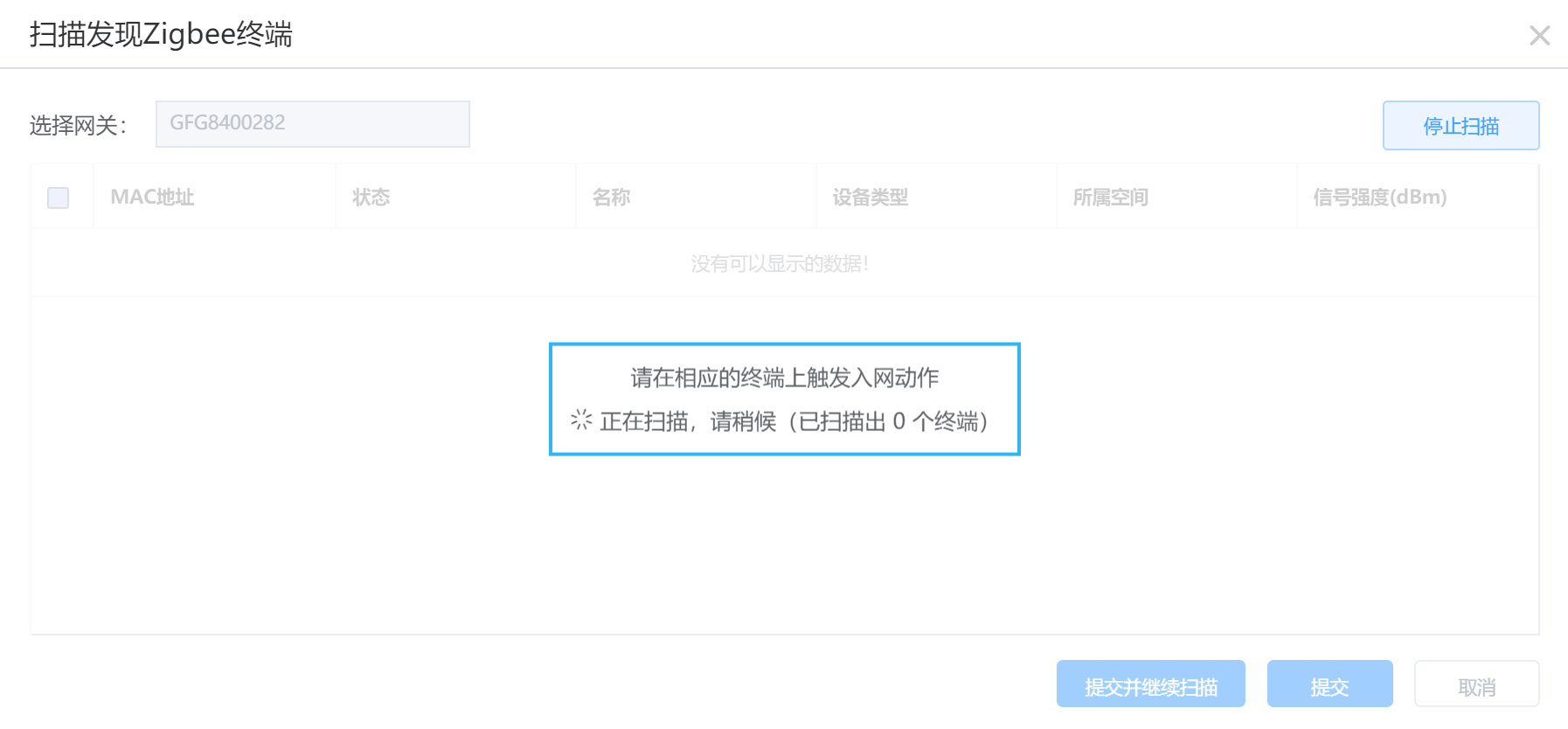Toggle the select-all checkbox in table header

tap(59, 198)
